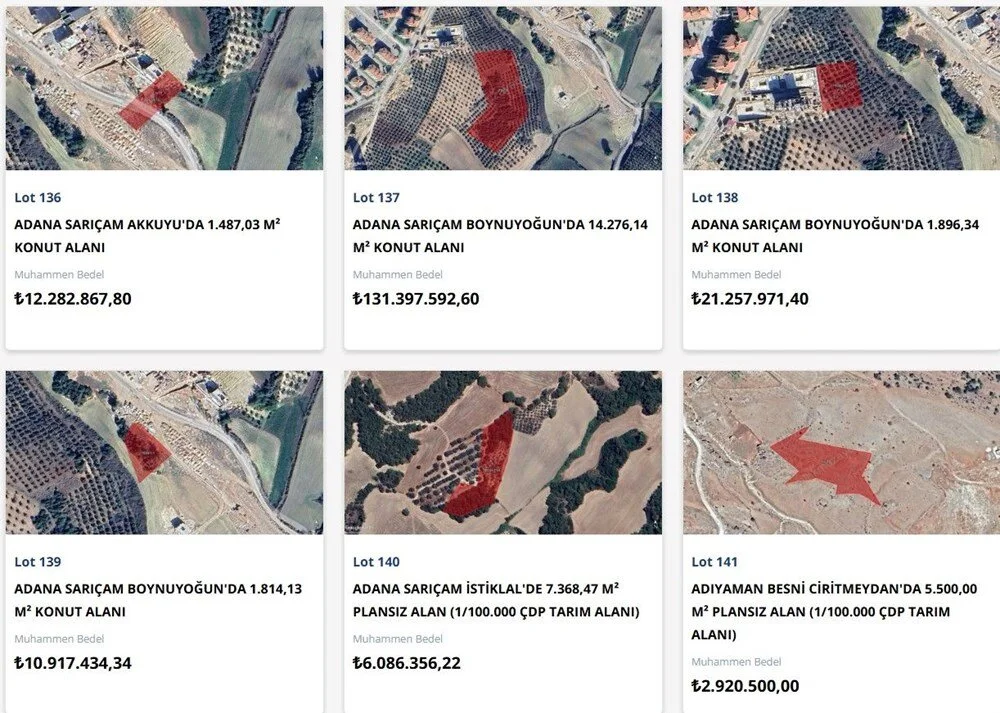
Task: Open the Lot 141 satellite image thumbnail
Action: (841, 452)
